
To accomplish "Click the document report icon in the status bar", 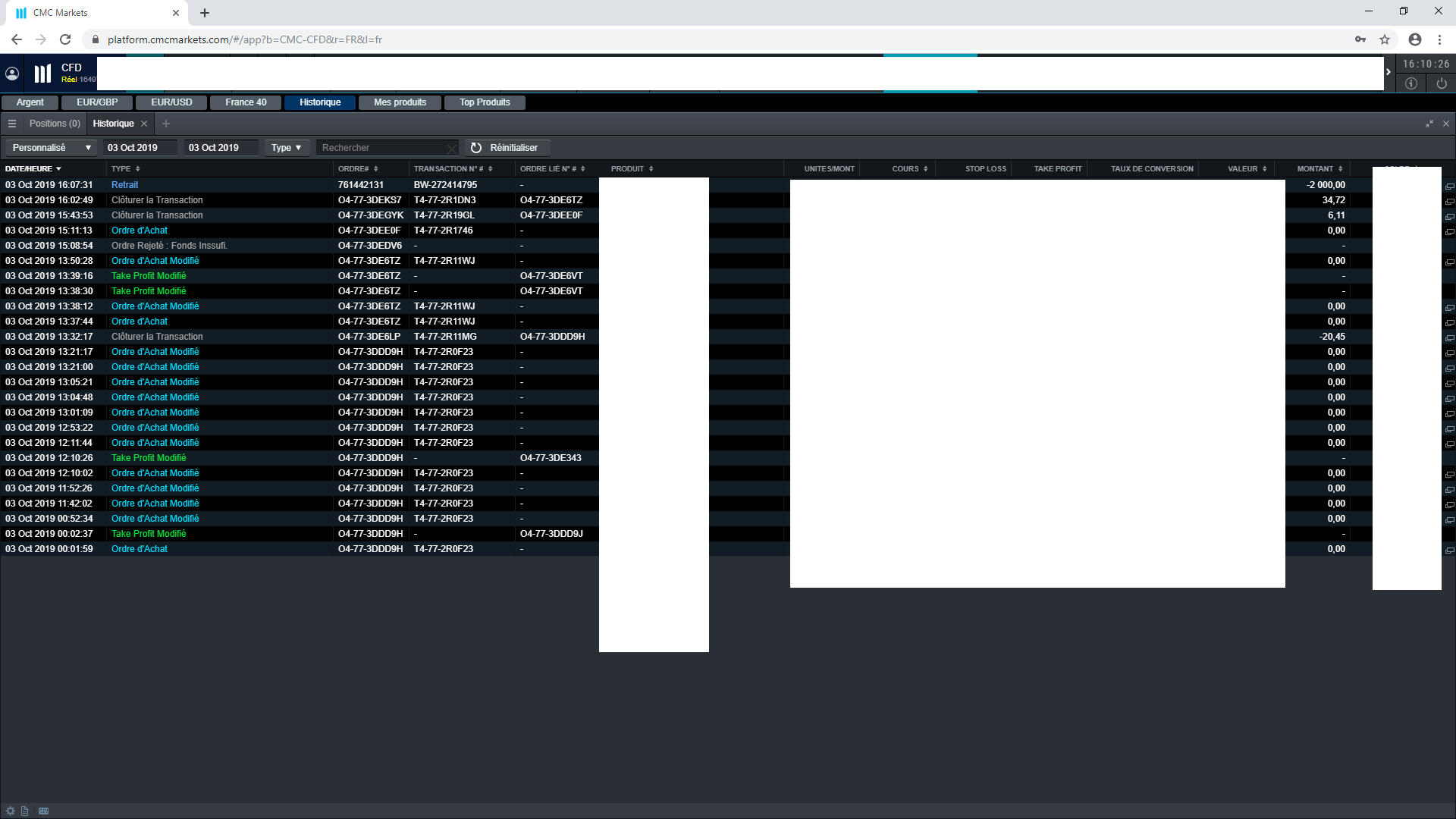I will pyautogui.click(x=25, y=811).
